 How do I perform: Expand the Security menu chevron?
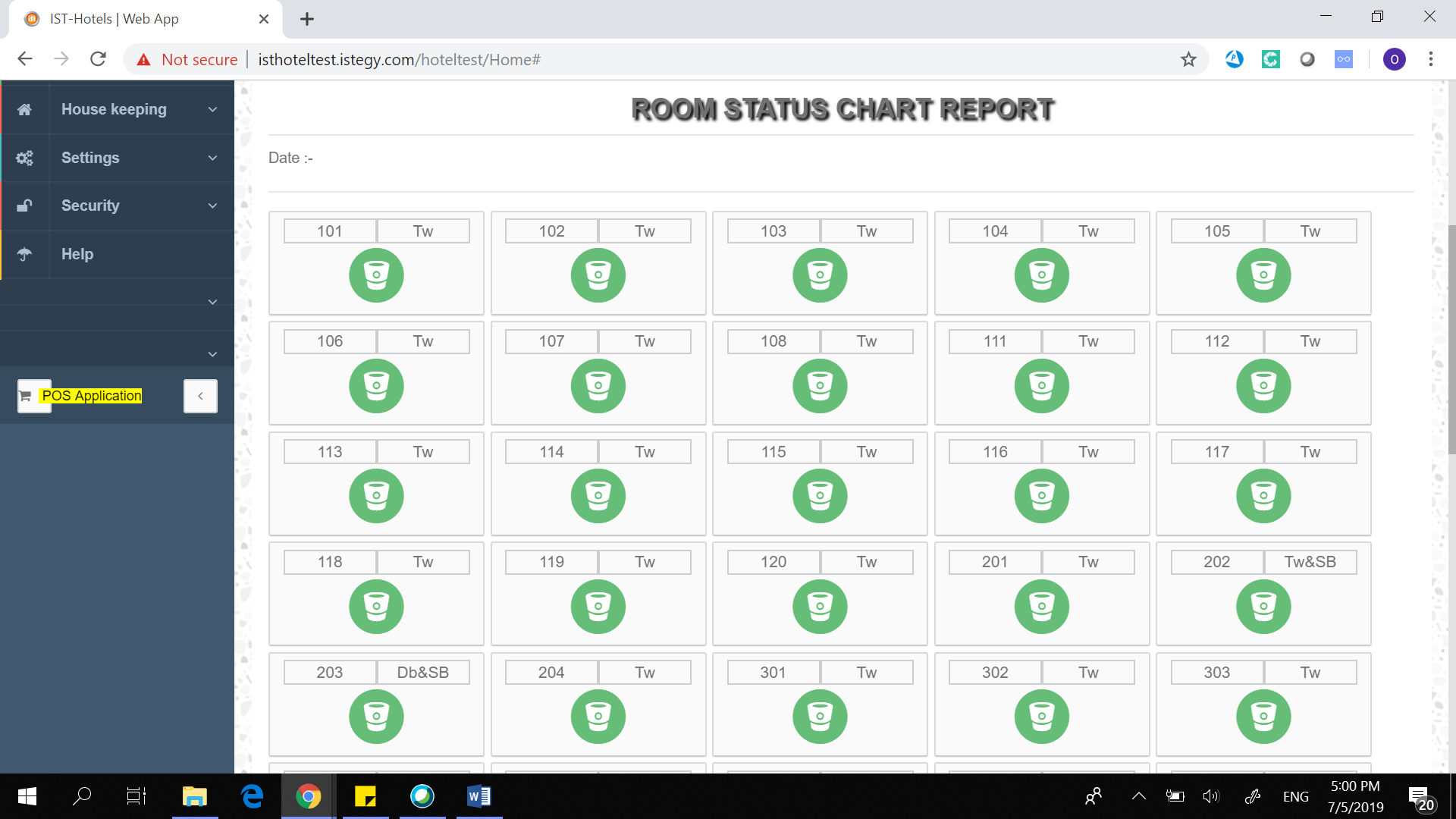coord(212,206)
